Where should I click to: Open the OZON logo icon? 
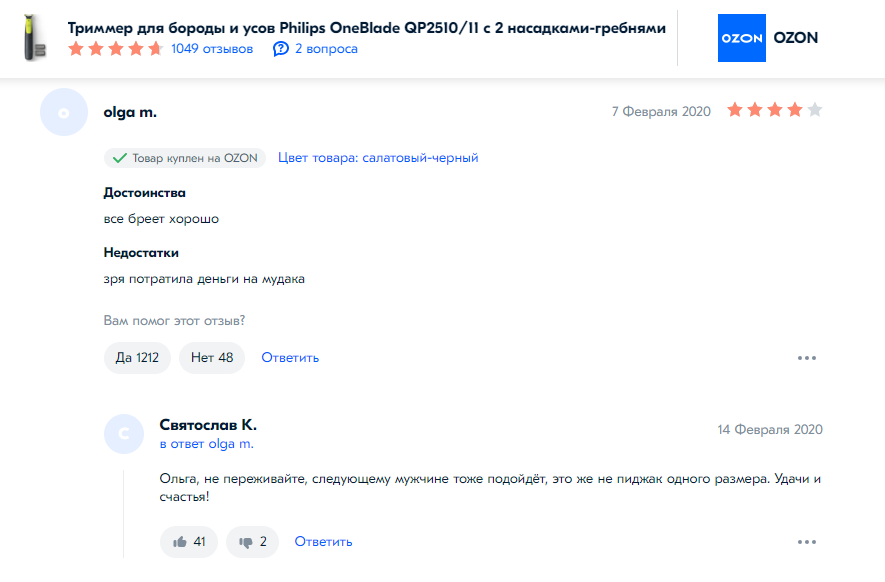[x=741, y=38]
